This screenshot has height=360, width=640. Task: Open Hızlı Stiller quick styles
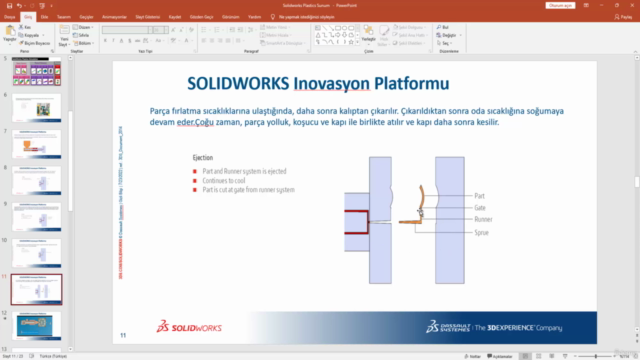click(x=384, y=36)
